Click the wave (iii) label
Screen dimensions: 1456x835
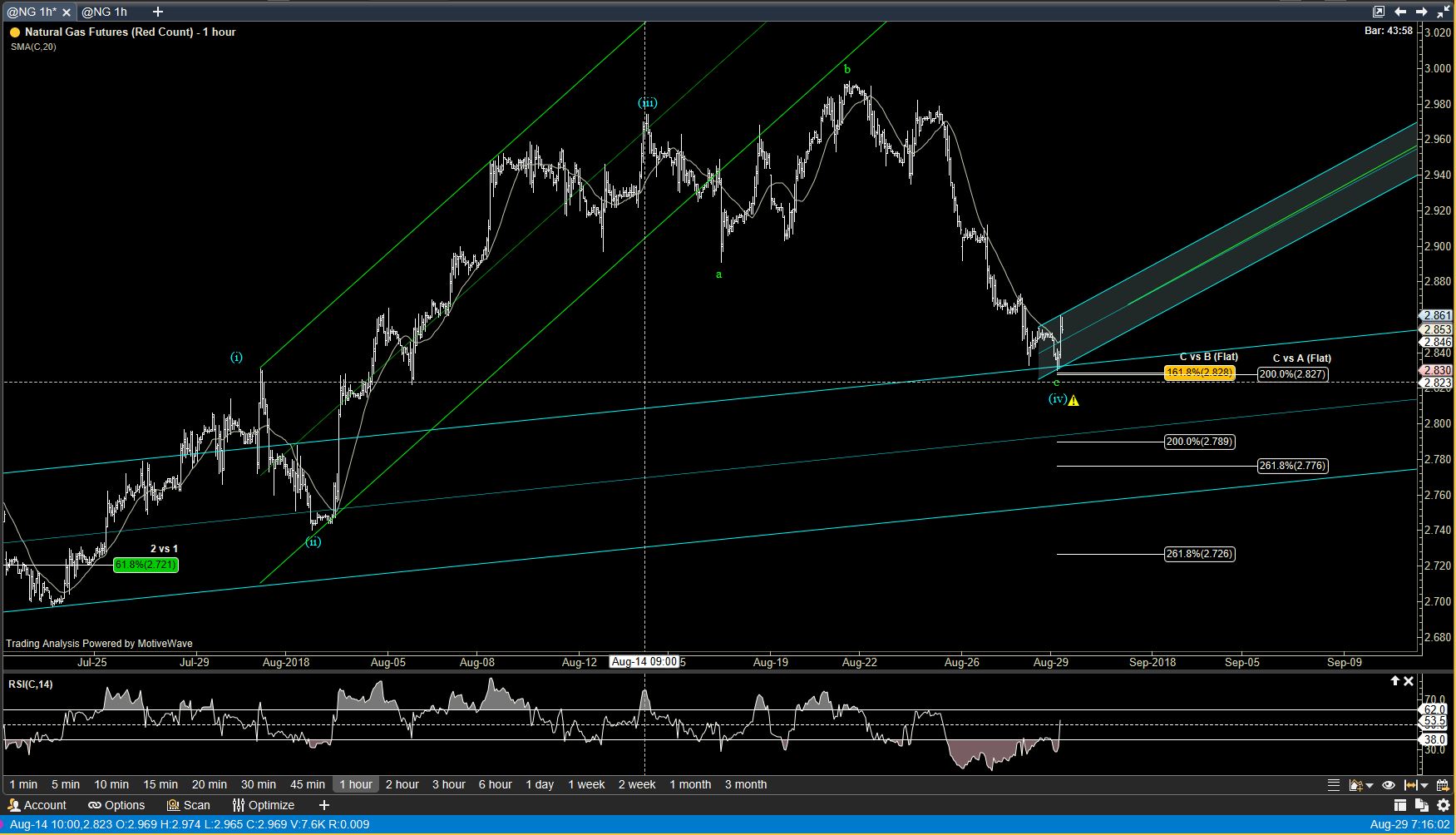pyautogui.click(x=648, y=103)
